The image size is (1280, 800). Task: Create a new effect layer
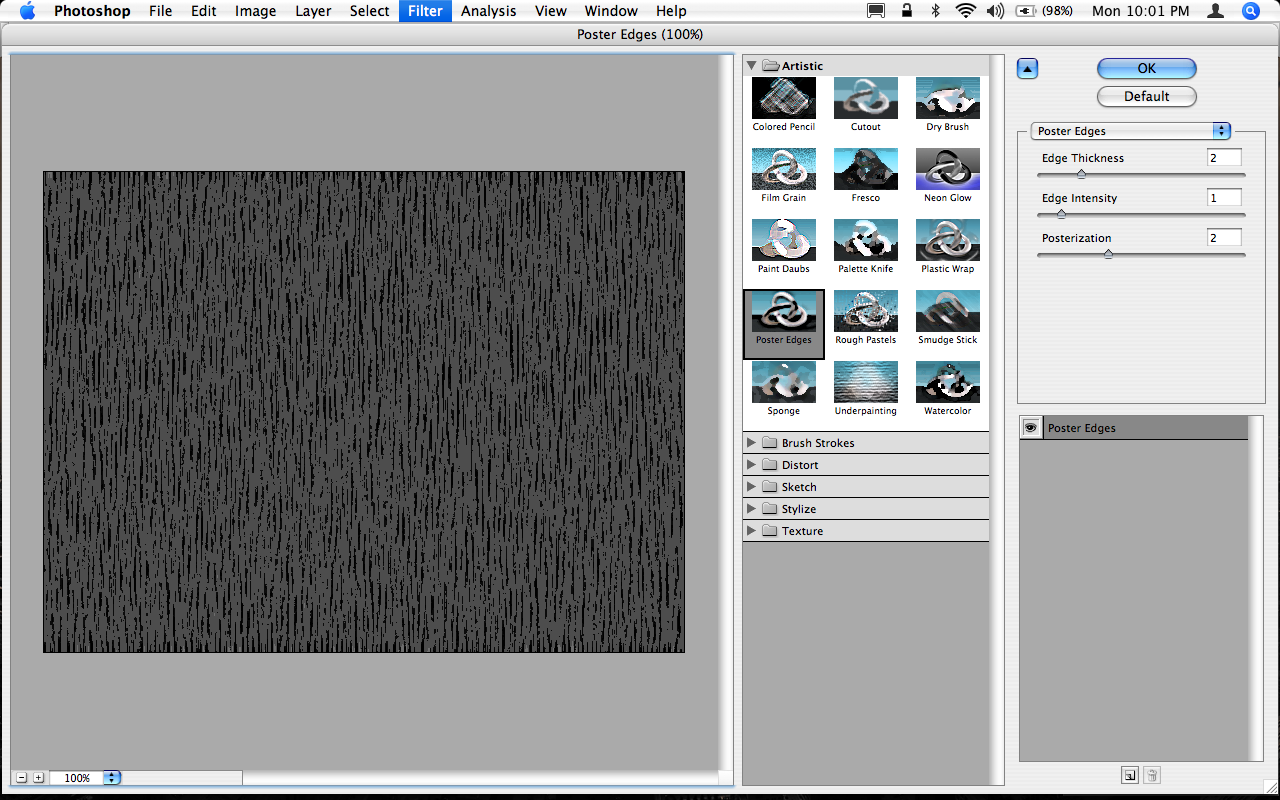click(x=1129, y=775)
